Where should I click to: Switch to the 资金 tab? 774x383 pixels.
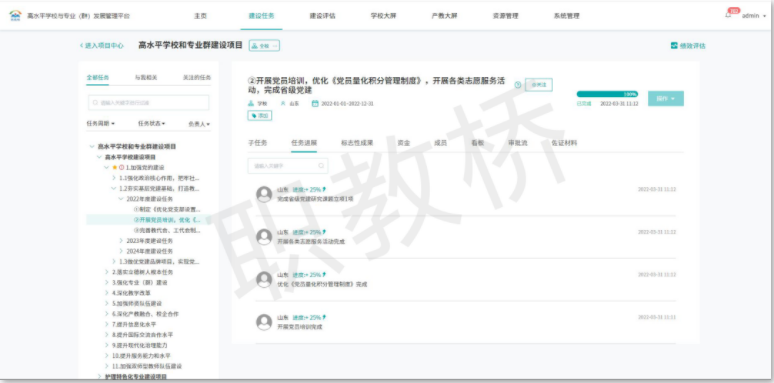pyautogui.click(x=404, y=143)
